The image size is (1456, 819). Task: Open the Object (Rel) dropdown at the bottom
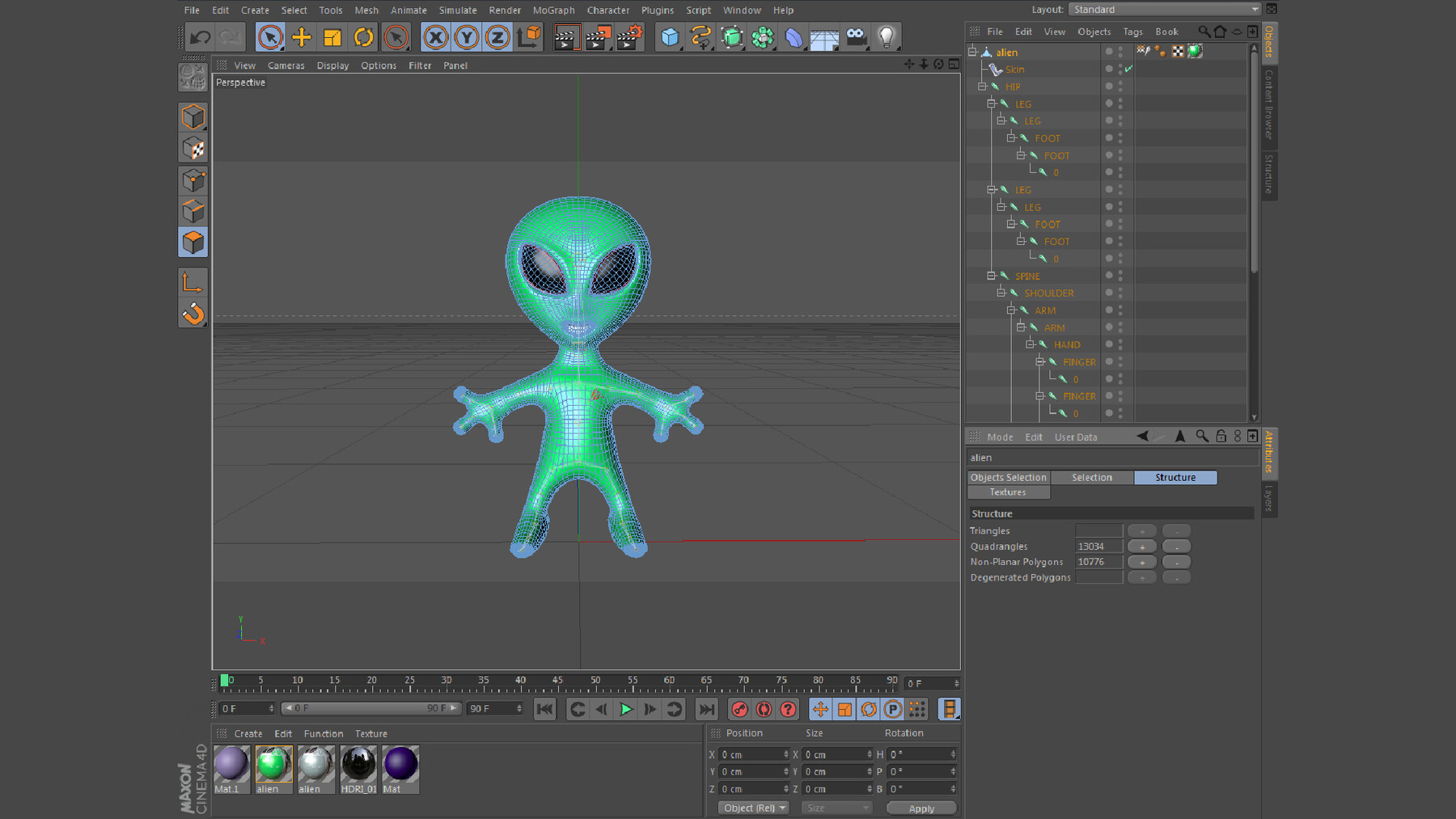(x=752, y=807)
